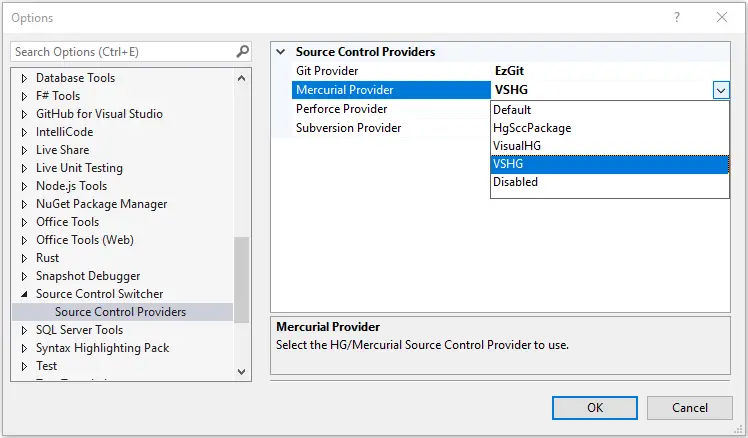Screen dimensions: 748x438
Task: Open the Mercurial Provider dropdown arrow
Action: click(x=721, y=90)
